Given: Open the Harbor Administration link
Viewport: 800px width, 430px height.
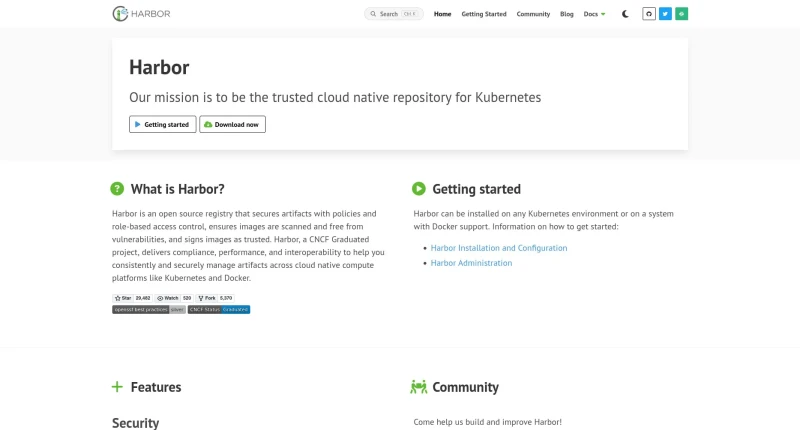Looking at the screenshot, I should pos(471,263).
